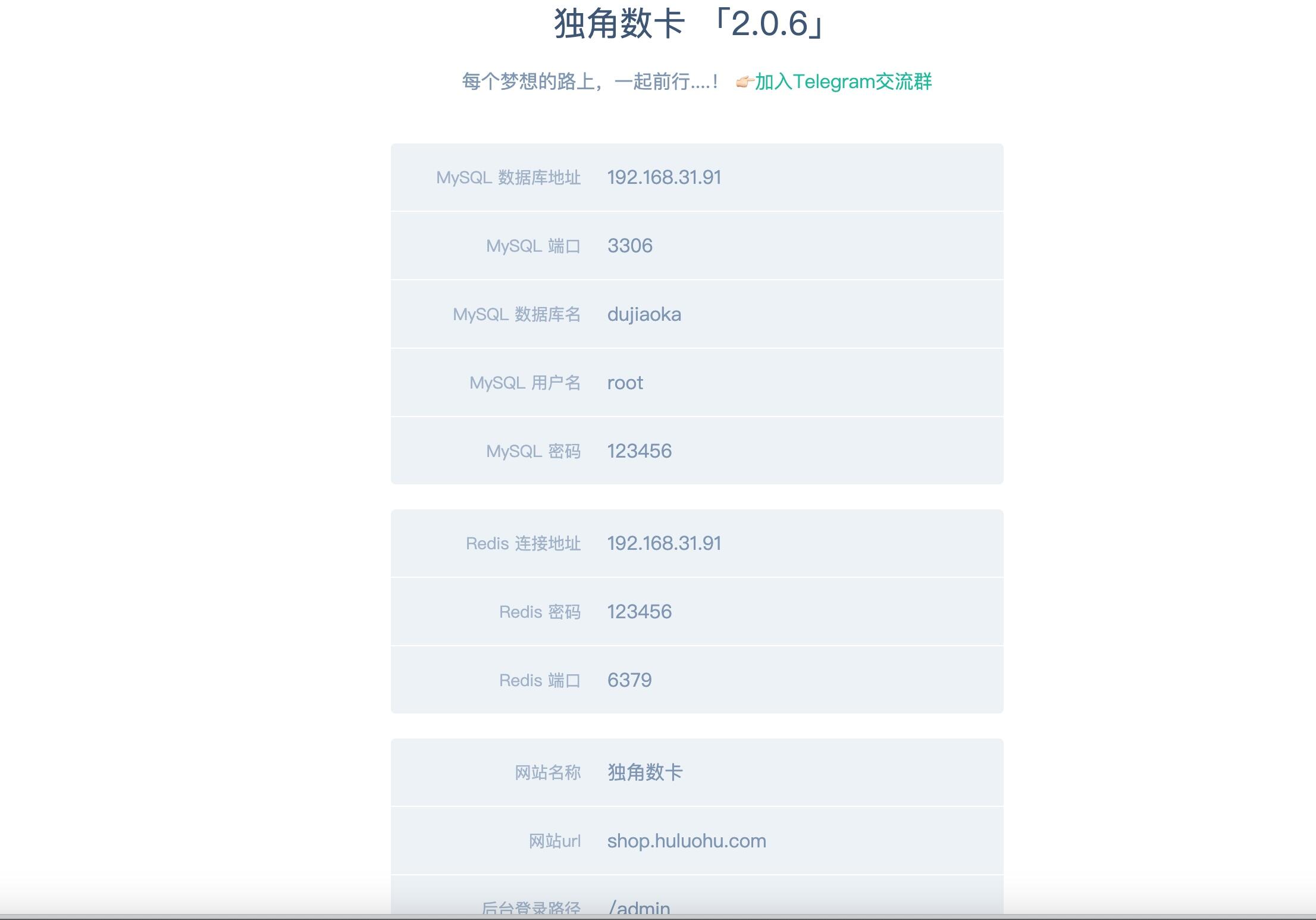Click the 每个梦想的路上 slogan text
This screenshot has width=1316, height=920.
pyautogui.click(x=590, y=82)
